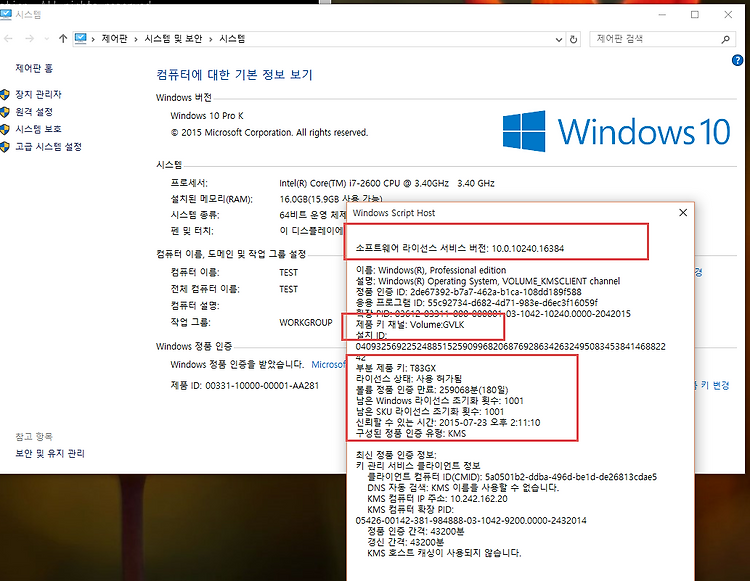
Task: Close the 시스템 window
Action: coord(728,15)
